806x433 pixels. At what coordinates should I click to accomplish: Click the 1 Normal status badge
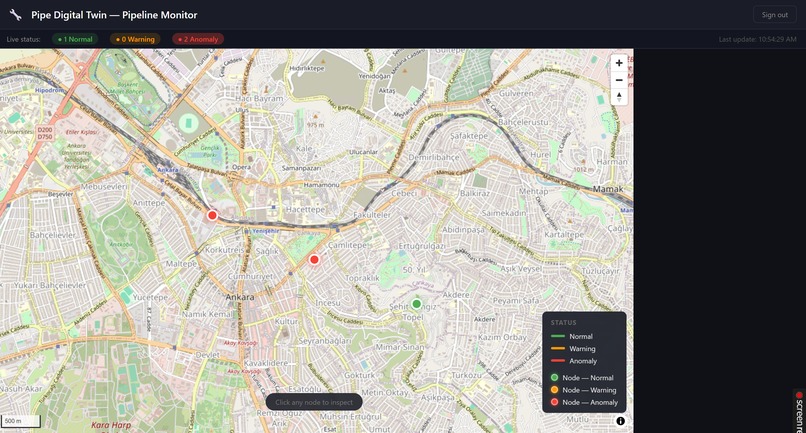coord(75,39)
